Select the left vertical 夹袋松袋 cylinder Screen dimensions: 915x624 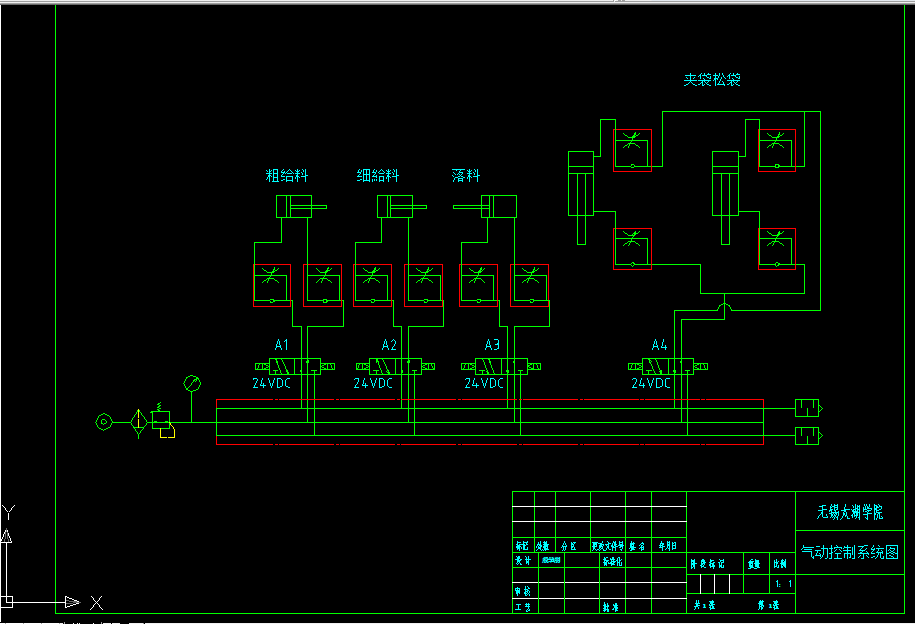click(581, 198)
